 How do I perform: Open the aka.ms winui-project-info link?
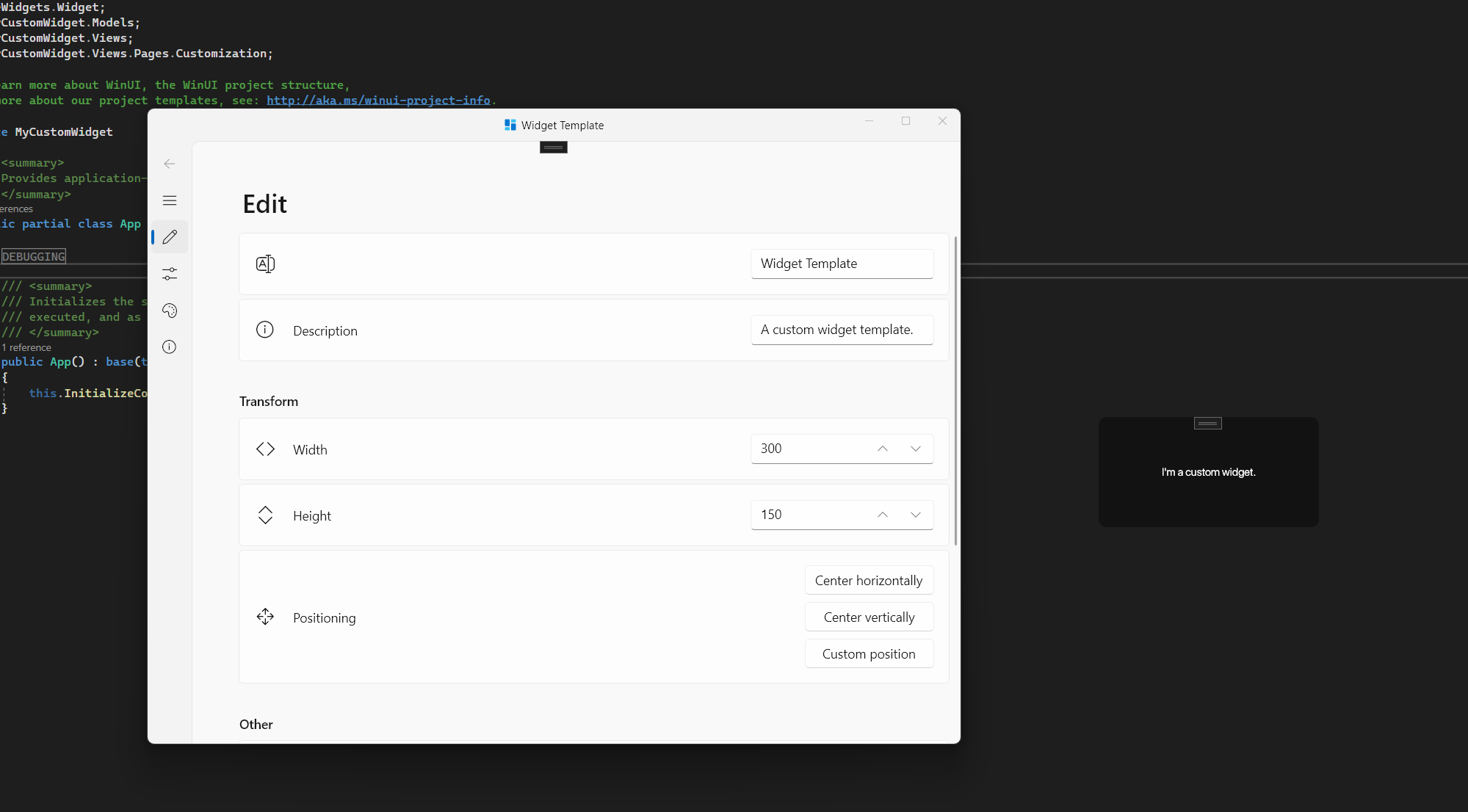pyautogui.click(x=378, y=101)
